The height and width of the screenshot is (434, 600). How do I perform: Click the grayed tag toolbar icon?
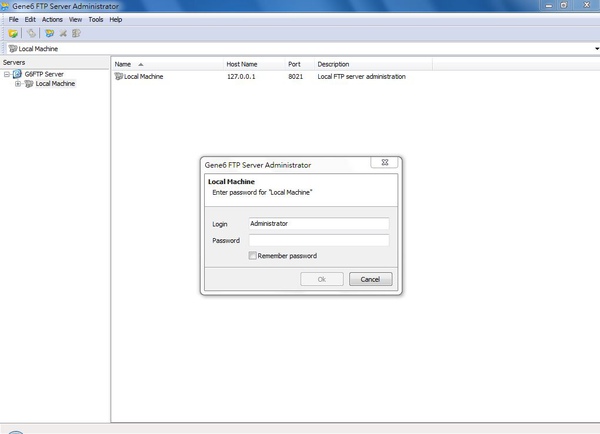tap(31, 34)
